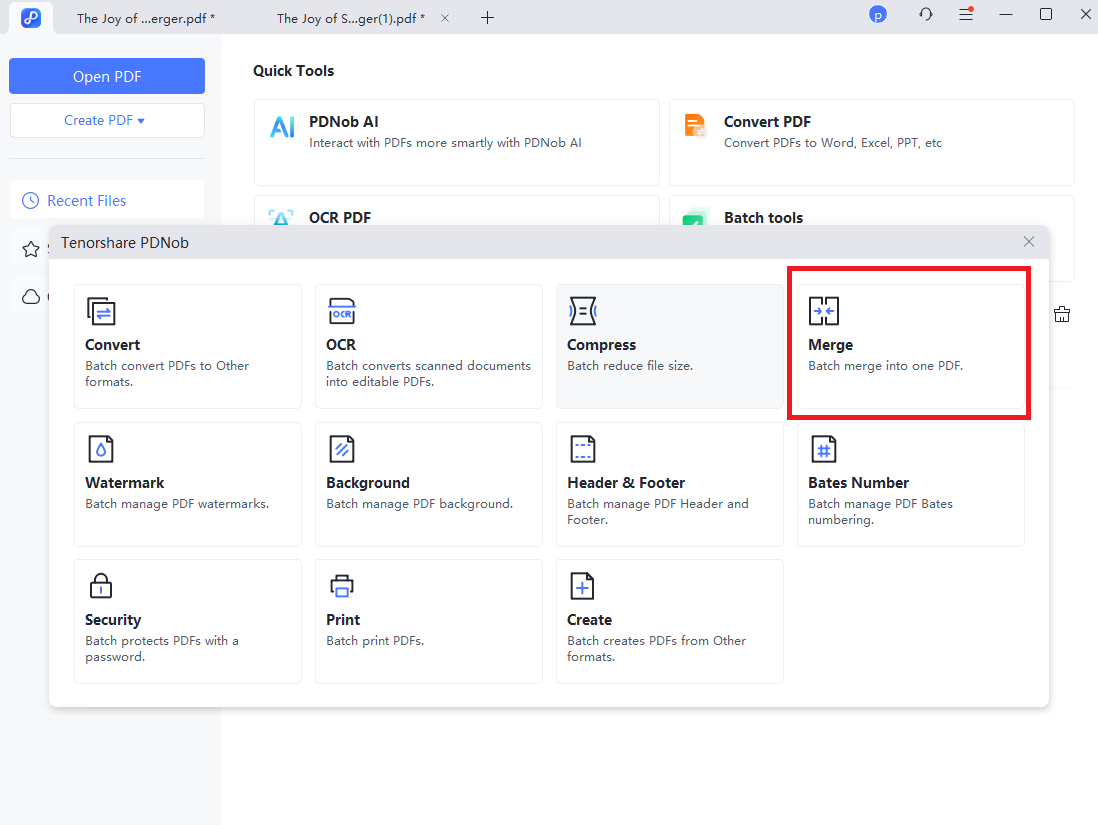Close the 'The Joy of S...ger(1).pdf' tab
Screen dimensions: 1098x825
click(x=445, y=18)
